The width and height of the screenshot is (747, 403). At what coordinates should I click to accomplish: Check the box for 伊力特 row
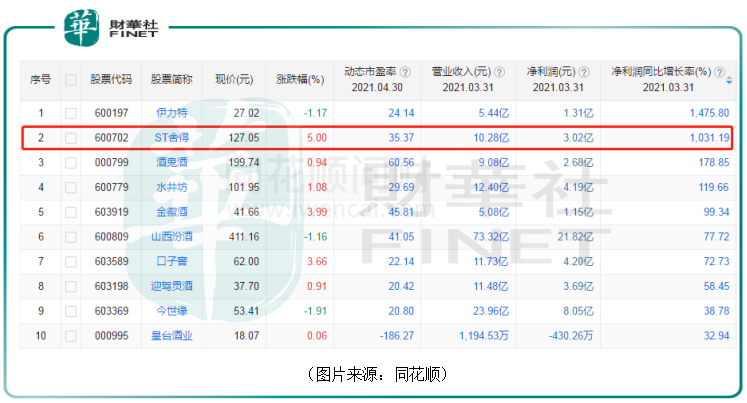71,113
